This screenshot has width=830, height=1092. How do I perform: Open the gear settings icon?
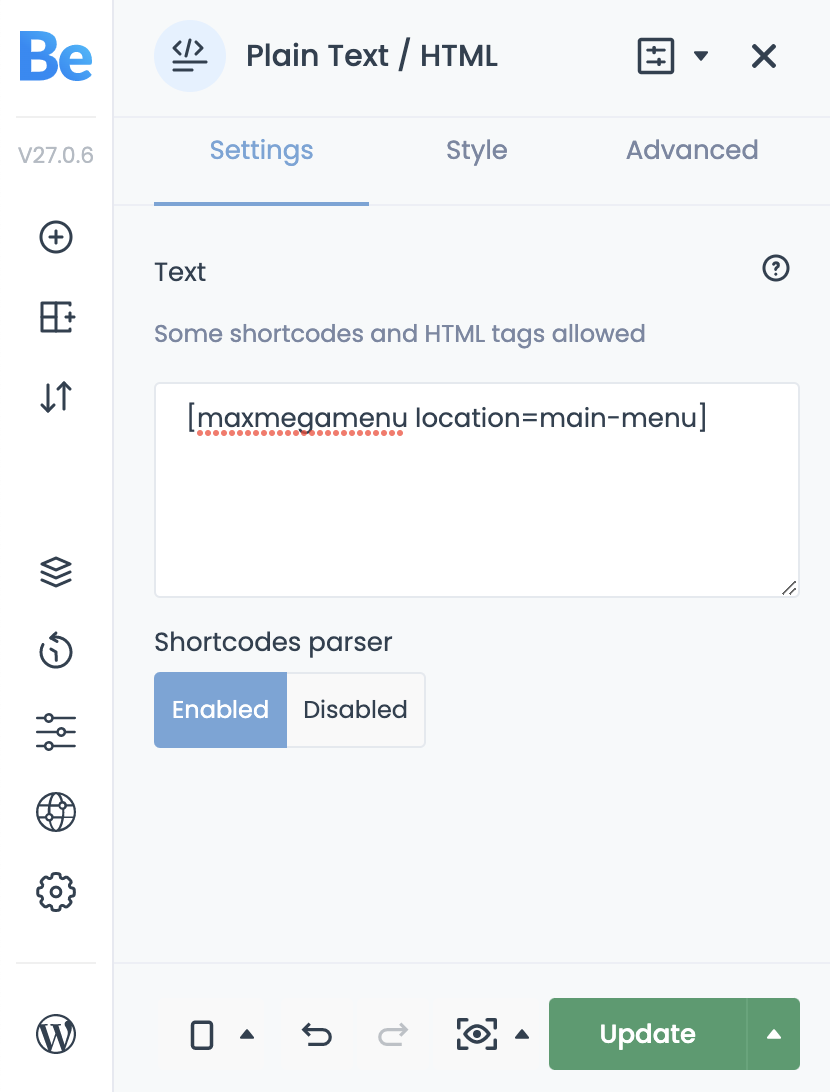click(56, 891)
